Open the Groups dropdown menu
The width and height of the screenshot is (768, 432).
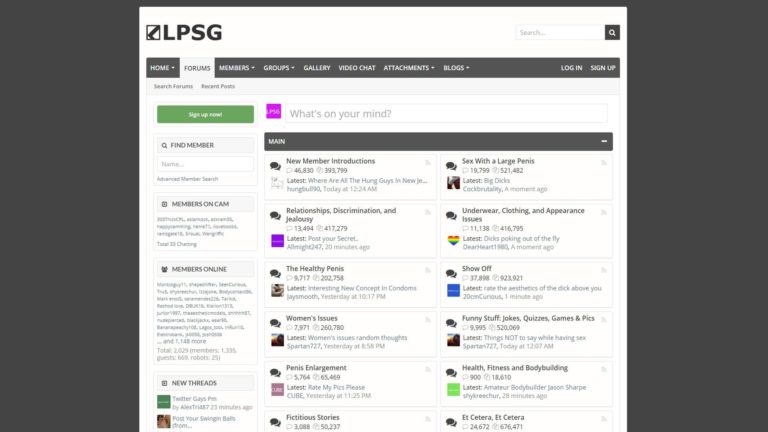click(x=279, y=68)
